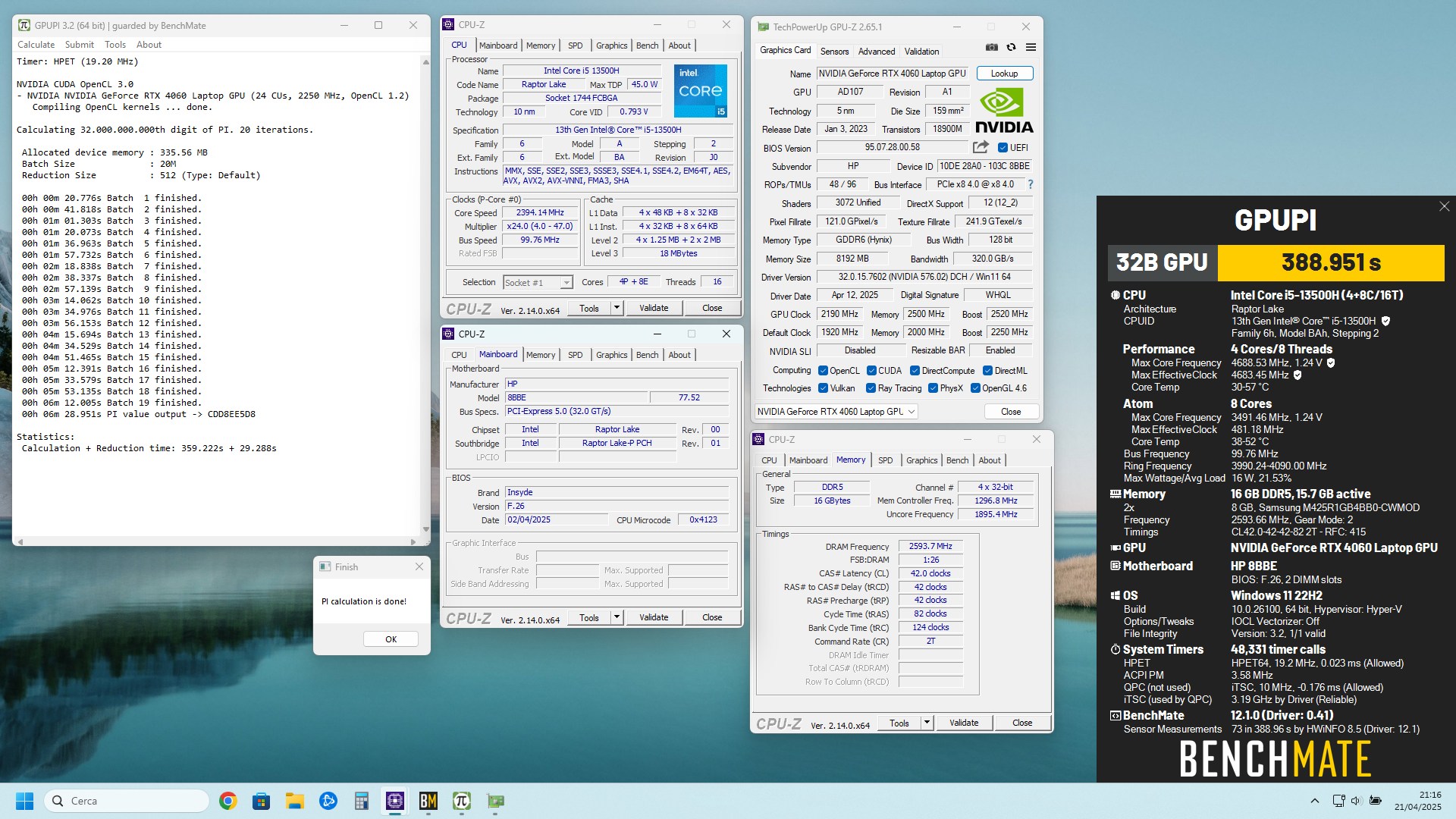Click the network tray icon
The image size is (1456, 819).
click(1338, 801)
